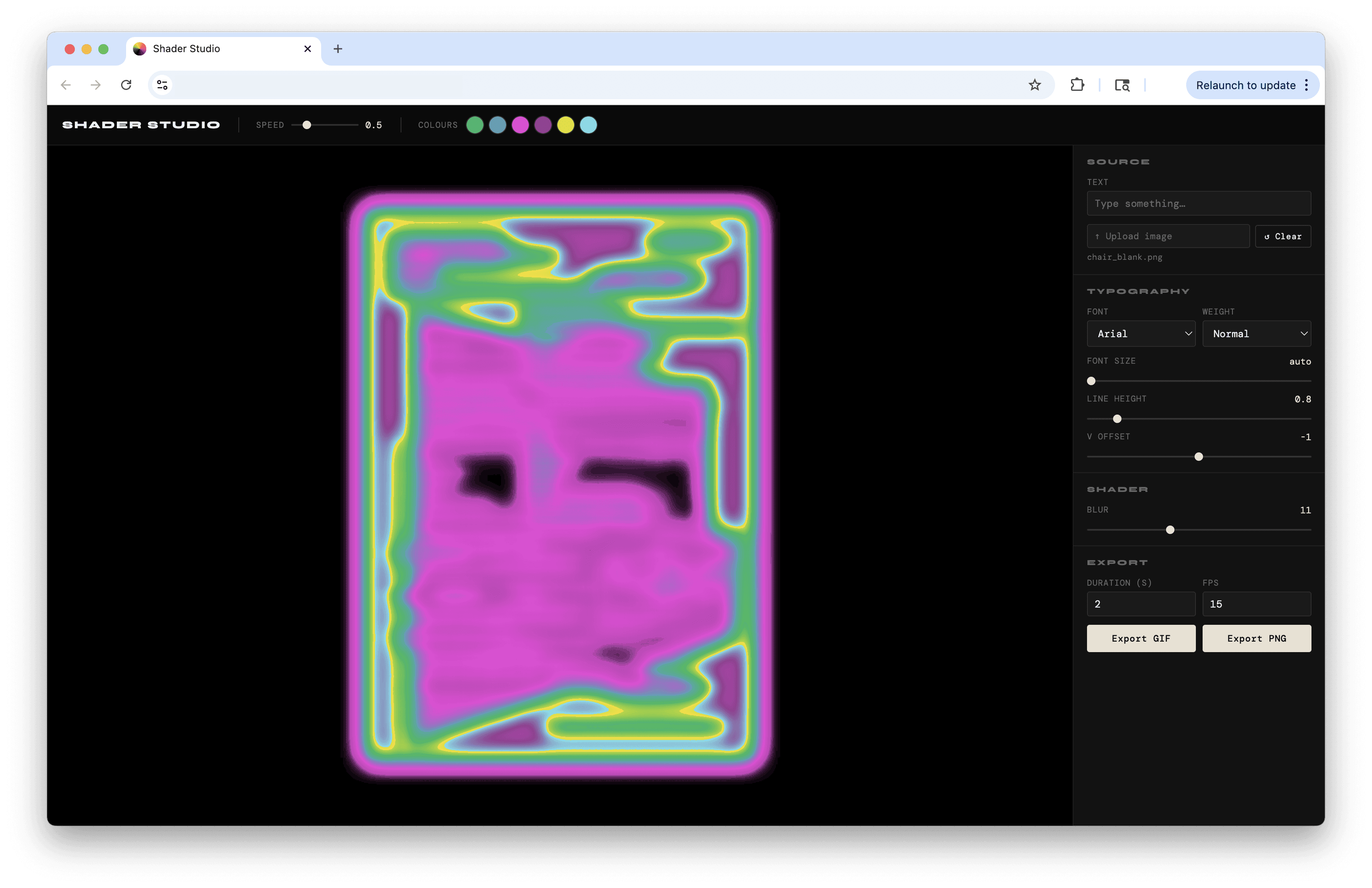Click the Clear button beside Upload image

pos(1282,236)
